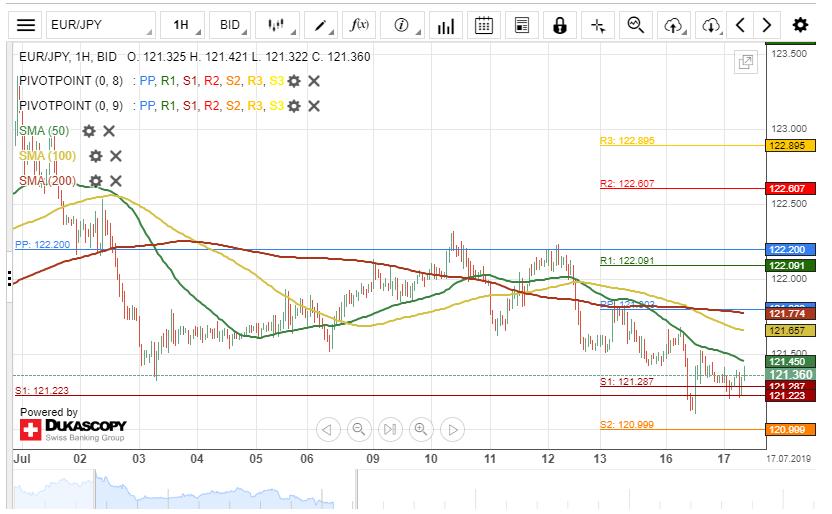Click the Dukascopy Swiss Banking Group logo
Viewport: 832px width, 514px height.
(x=72, y=431)
